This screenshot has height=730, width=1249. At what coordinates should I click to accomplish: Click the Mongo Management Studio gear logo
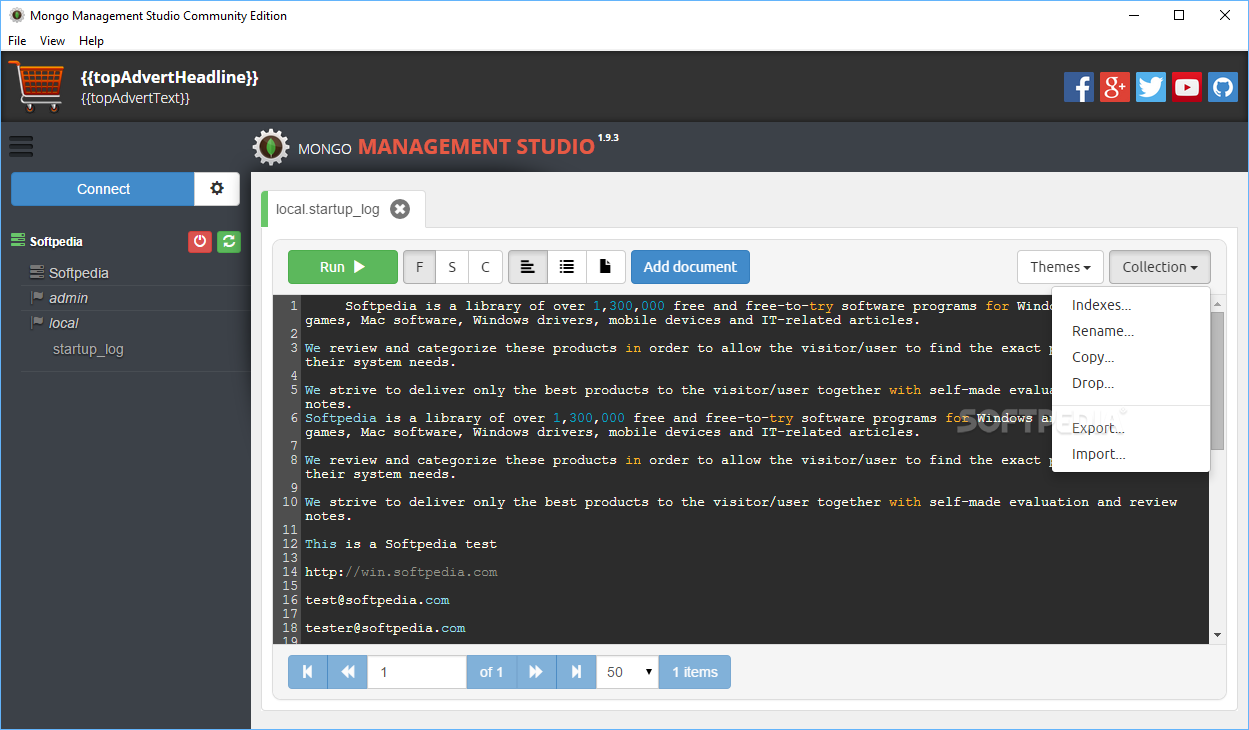(270, 147)
